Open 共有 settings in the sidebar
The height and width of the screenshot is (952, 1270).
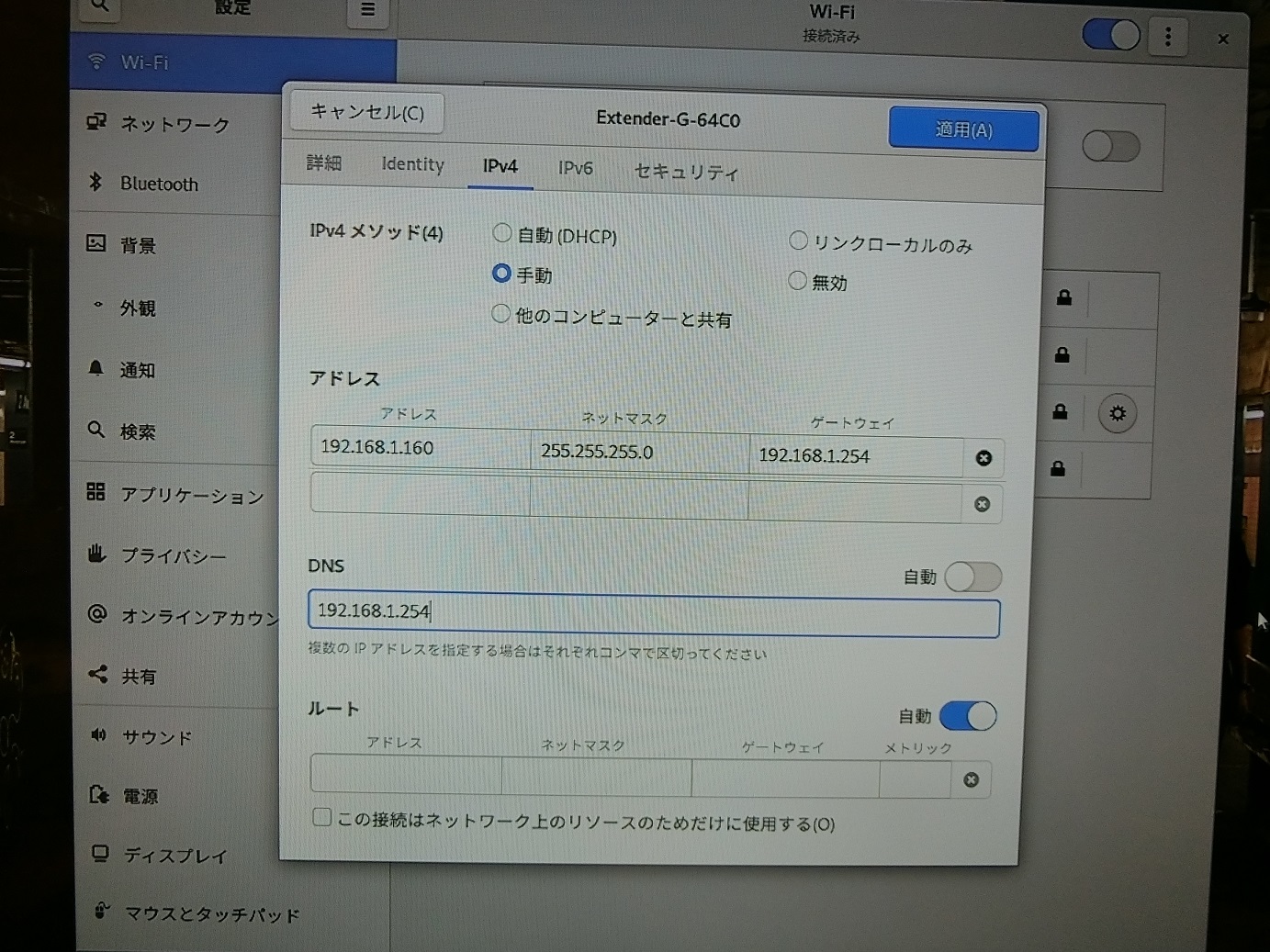point(174,676)
